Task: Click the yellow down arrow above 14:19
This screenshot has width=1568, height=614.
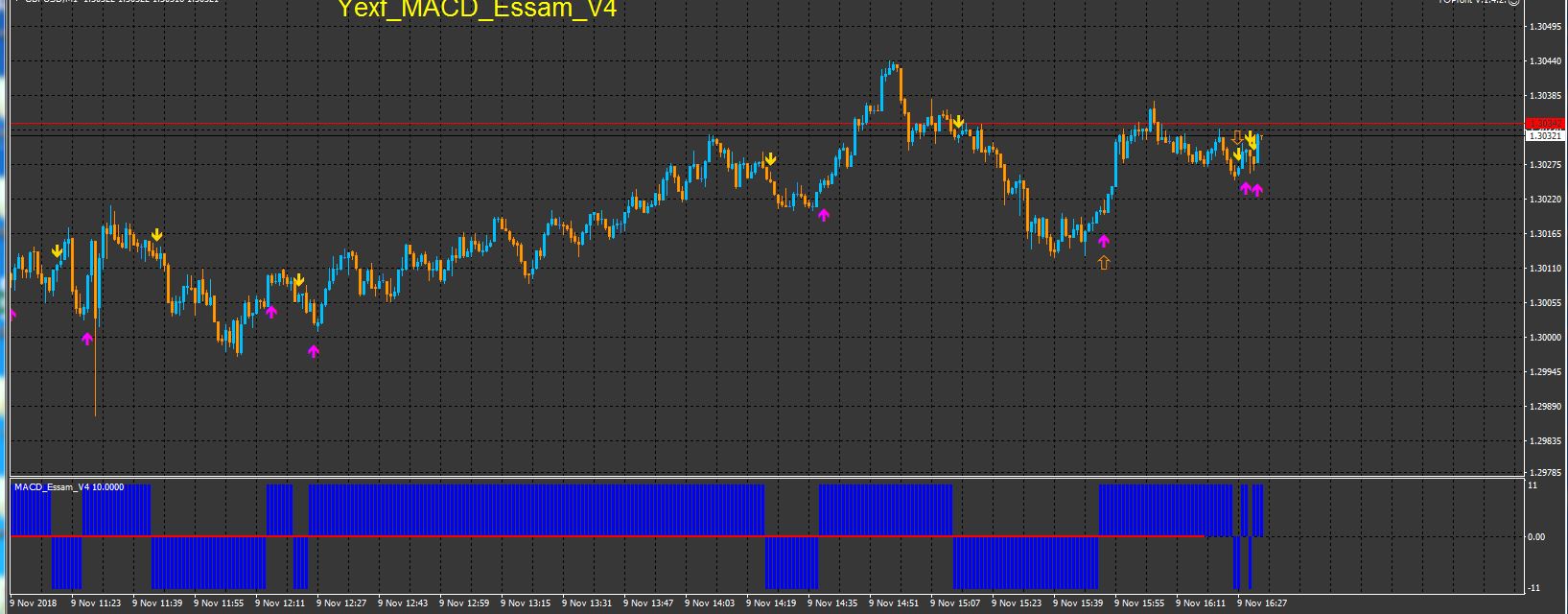Action: pos(770,159)
